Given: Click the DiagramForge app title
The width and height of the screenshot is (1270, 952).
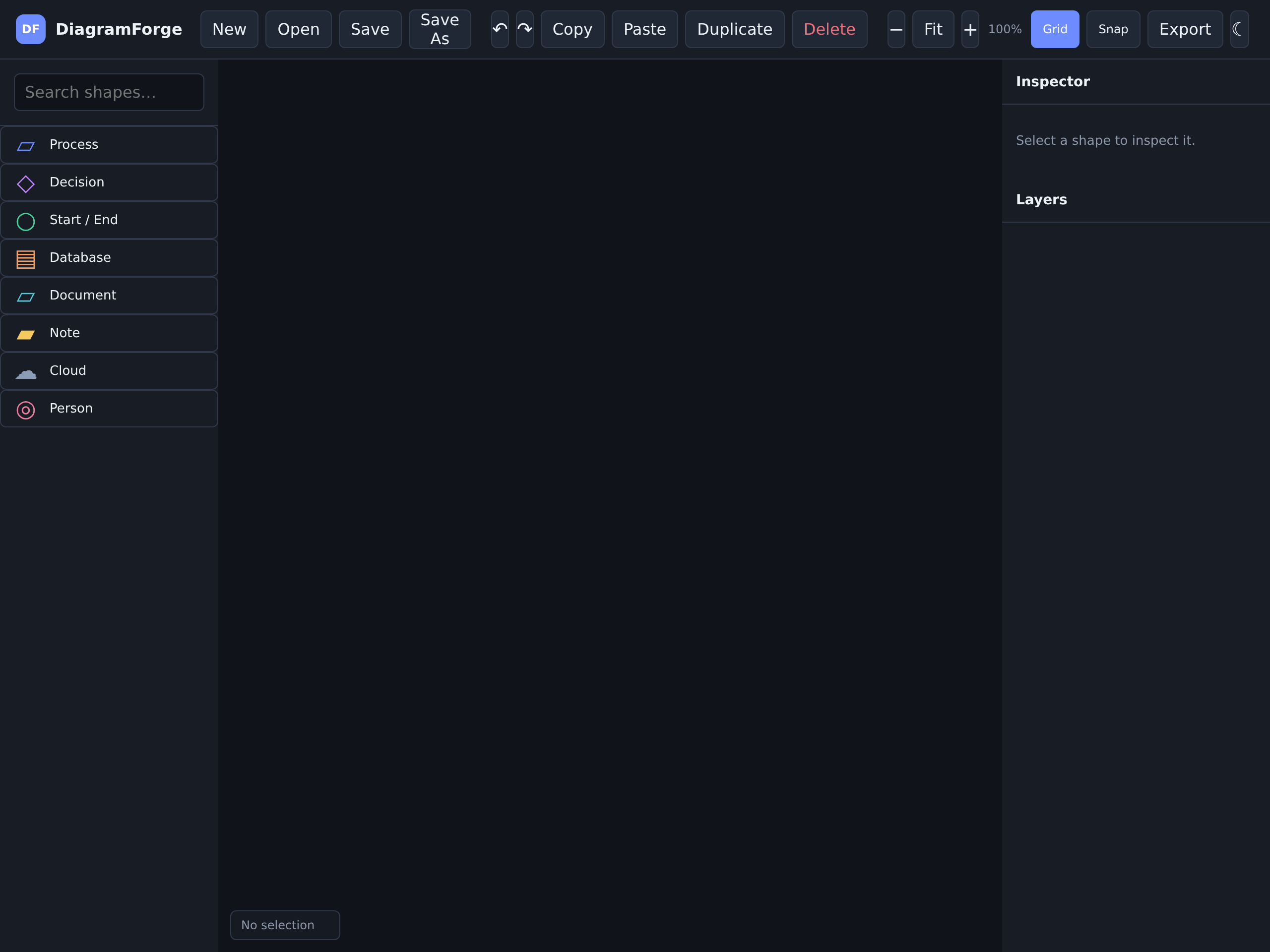Looking at the screenshot, I should pyautogui.click(x=118, y=29).
